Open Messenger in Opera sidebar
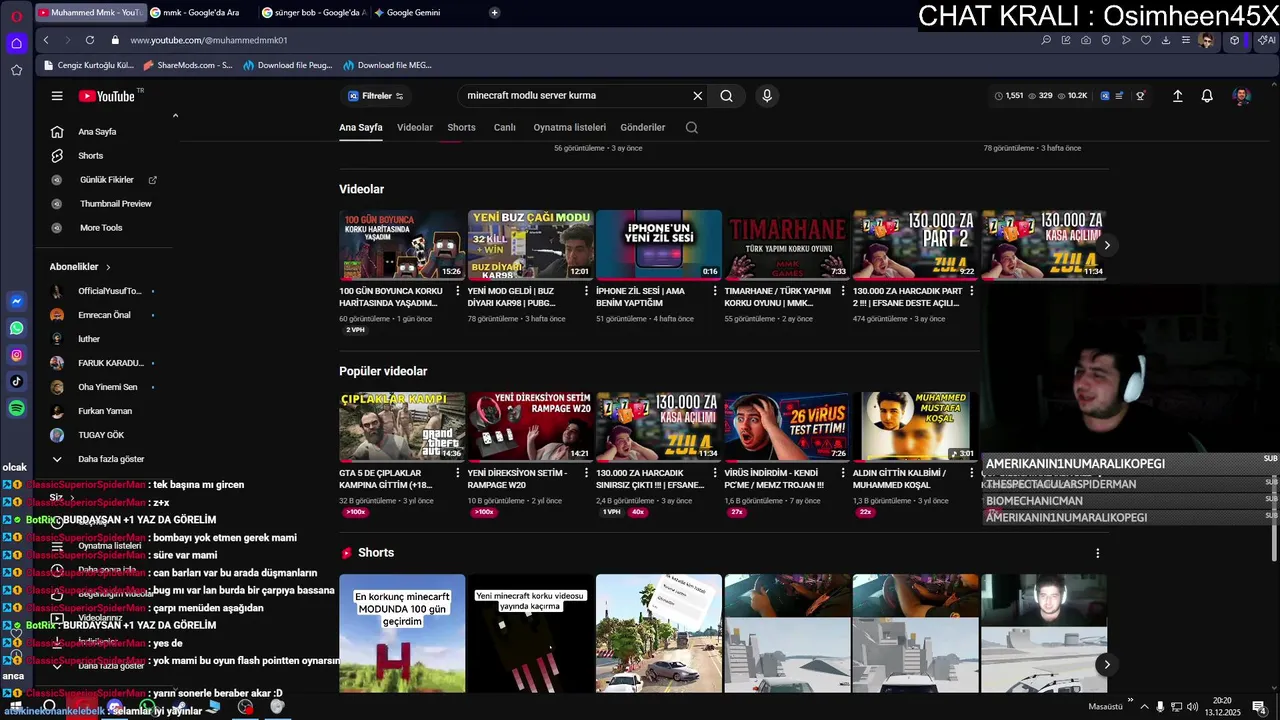Image resolution: width=1280 pixels, height=720 pixels. pos(16,301)
